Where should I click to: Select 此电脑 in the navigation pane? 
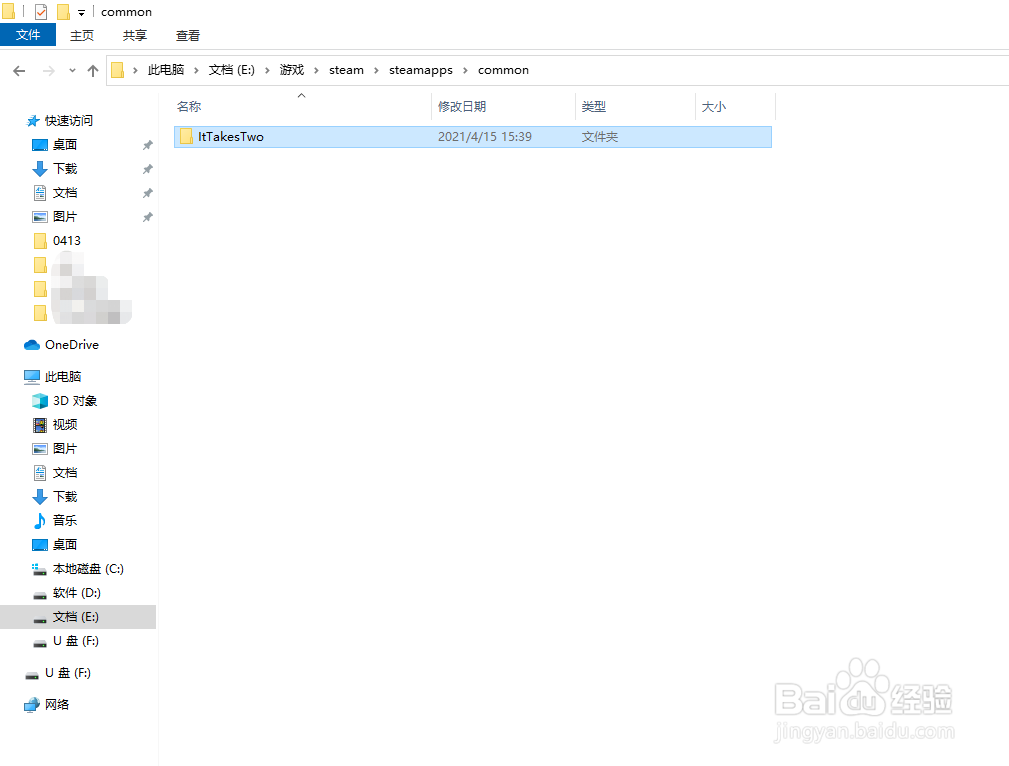(x=63, y=377)
